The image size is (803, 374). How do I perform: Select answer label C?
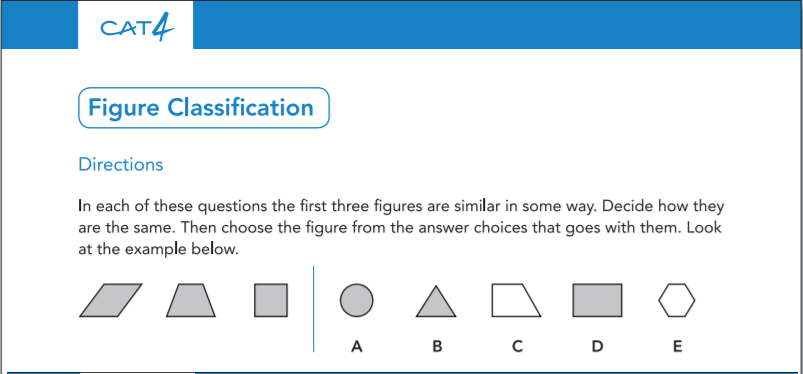pyautogui.click(x=517, y=347)
